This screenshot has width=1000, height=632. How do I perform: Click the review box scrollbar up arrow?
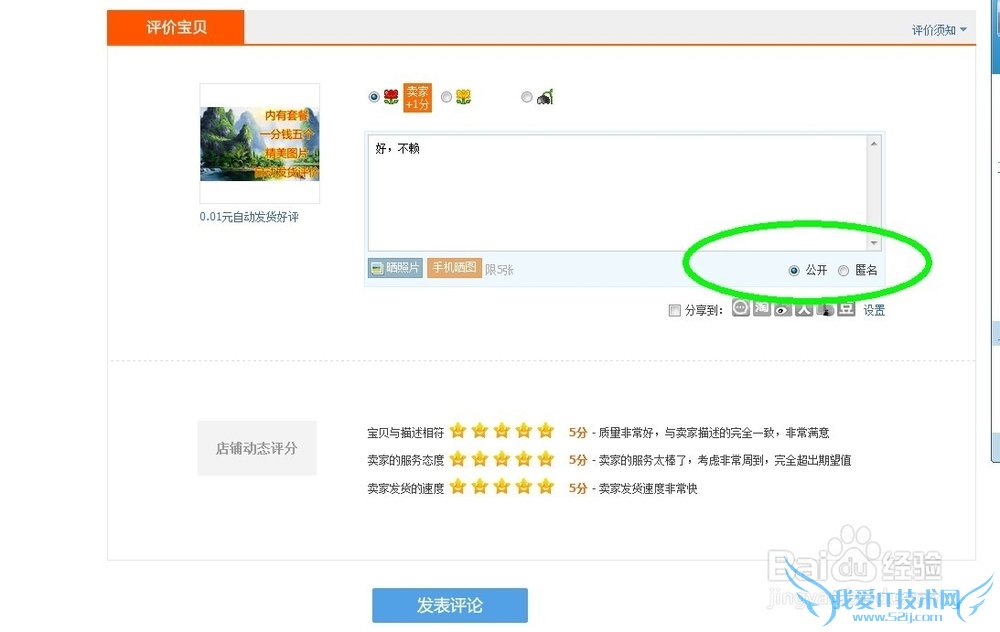(x=874, y=143)
